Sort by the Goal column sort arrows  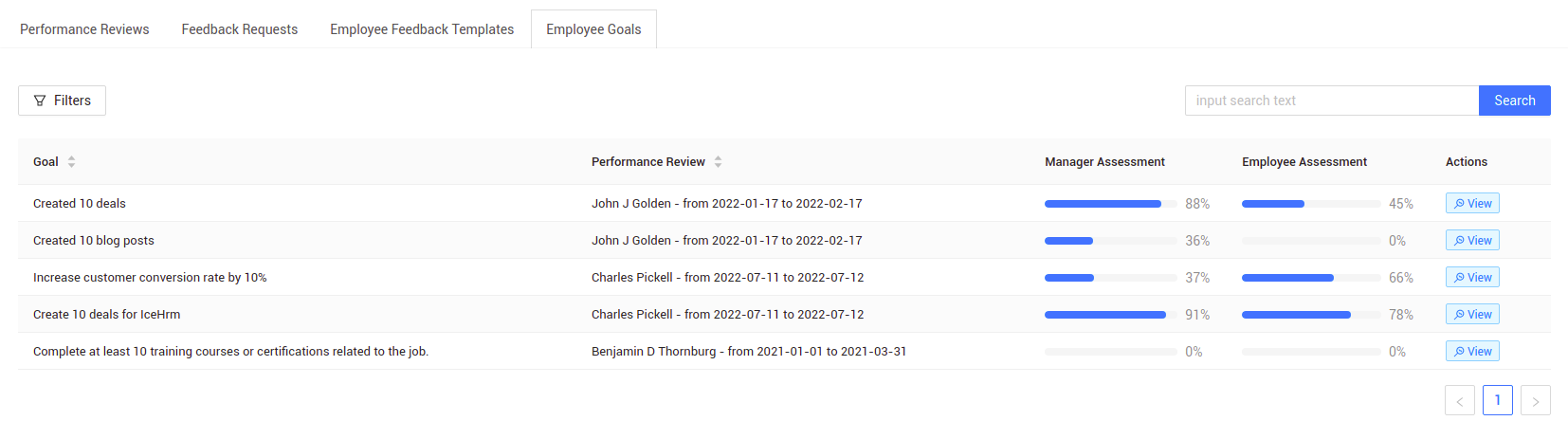pos(71,162)
